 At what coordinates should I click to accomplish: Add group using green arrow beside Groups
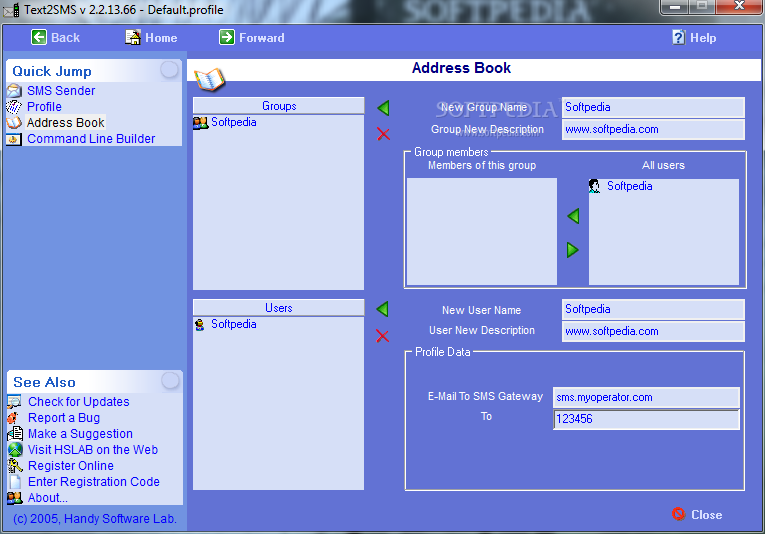coord(383,108)
